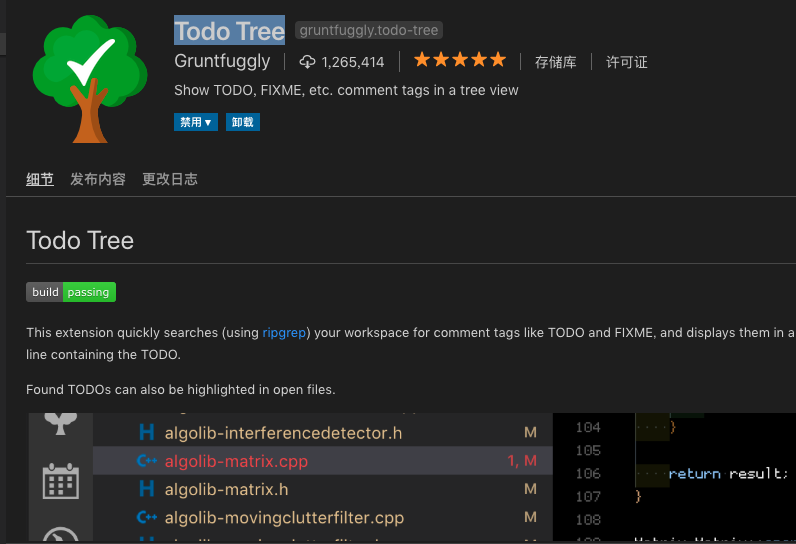The width and height of the screenshot is (796, 544).
Task: Open the 许可证 license link
Action: (626, 62)
